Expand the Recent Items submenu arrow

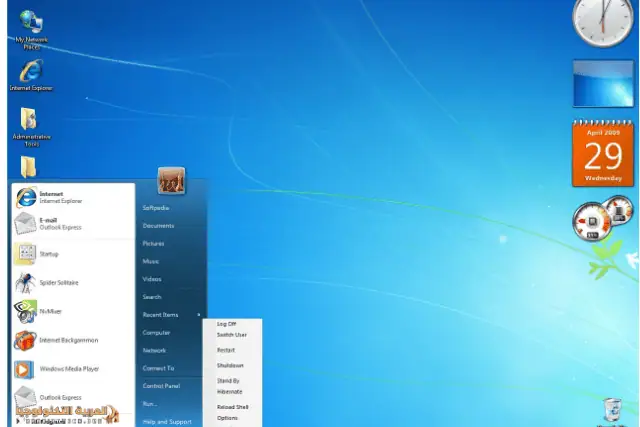[x=199, y=315]
